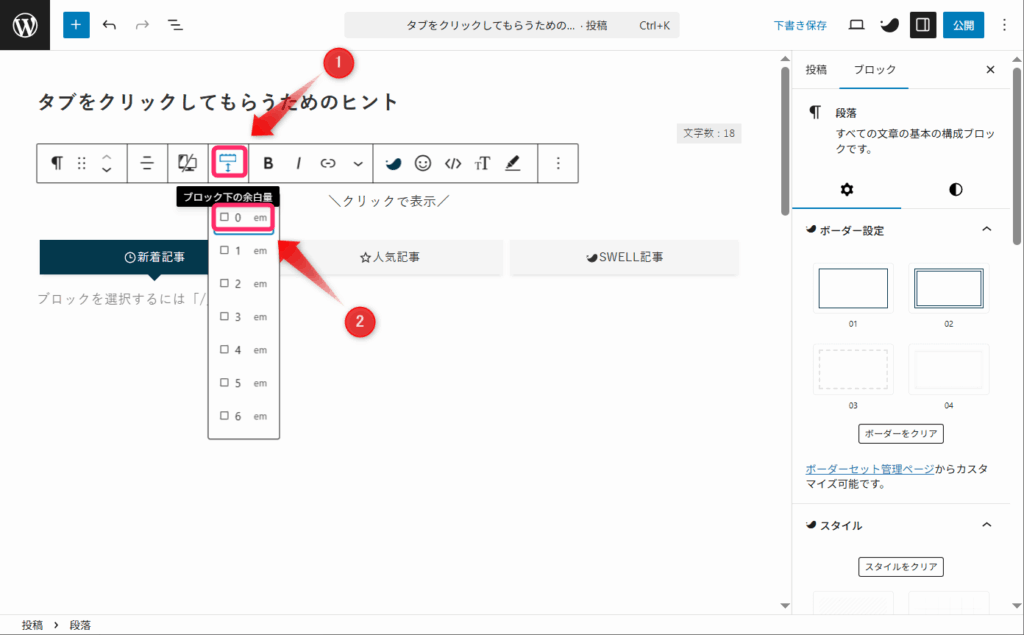This screenshot has width=1024, height=635.
Task: Open the block inserter plus button
Action: (76, 25)
